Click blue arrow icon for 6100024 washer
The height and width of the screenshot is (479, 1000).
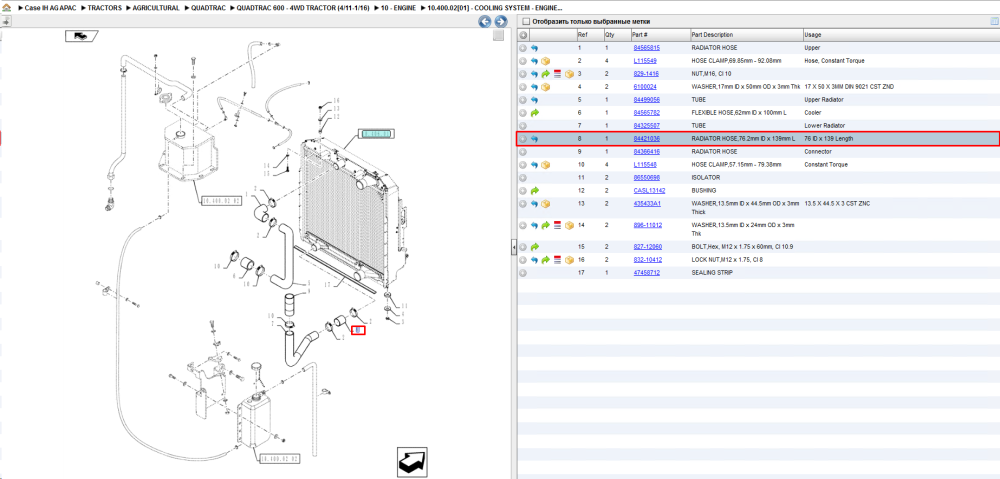(534, 87)
